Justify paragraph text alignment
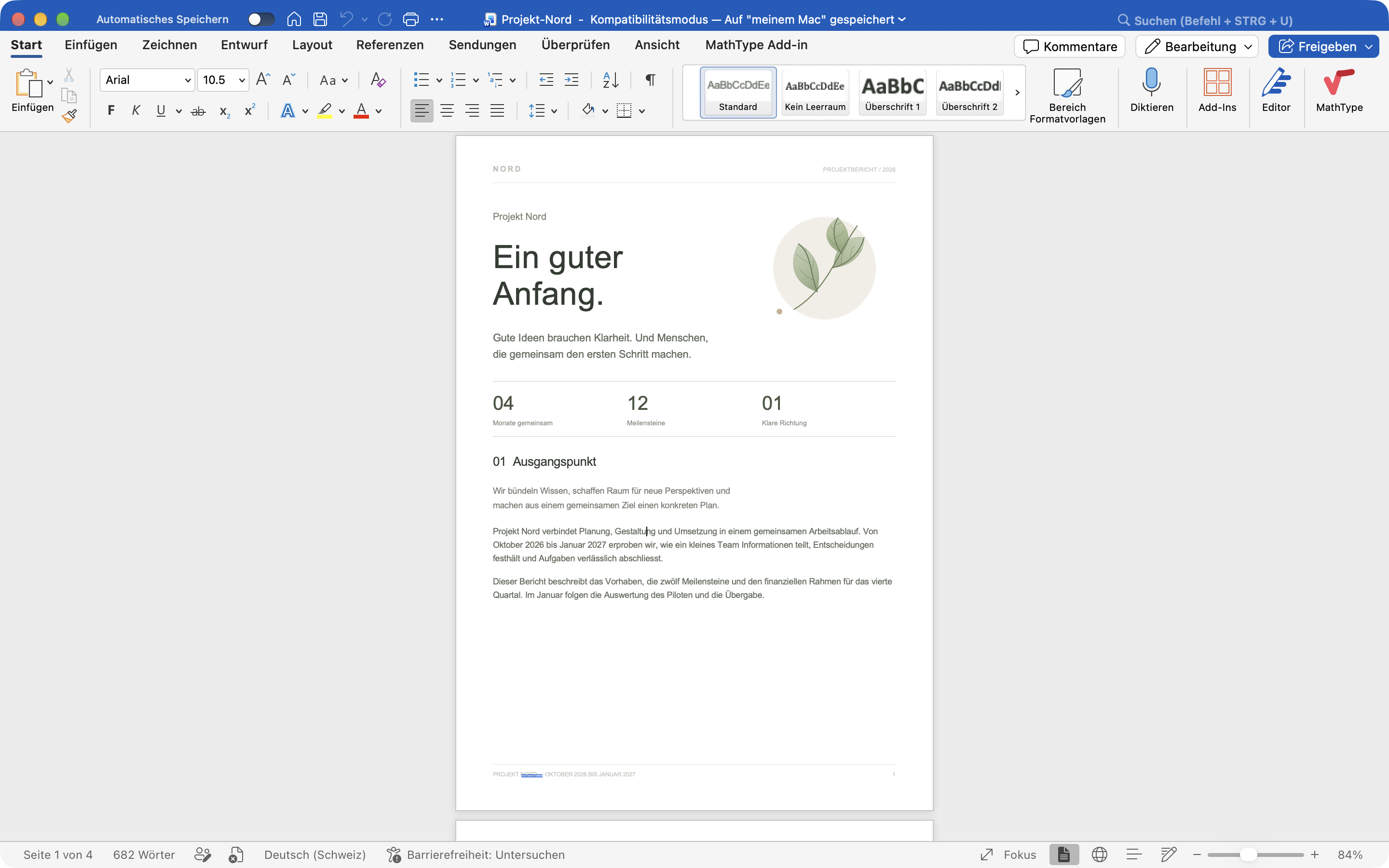Viewport: 1389px width, 868px height. click(497, 111)
